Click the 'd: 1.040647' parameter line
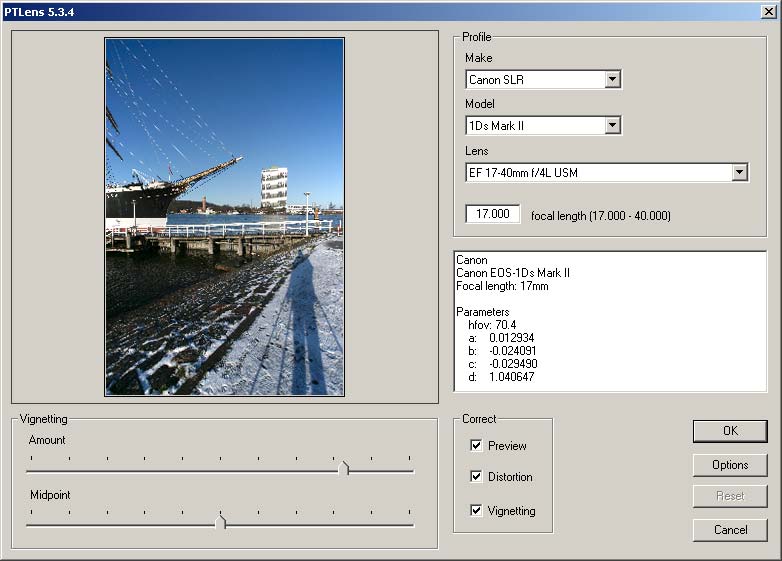The image size is (782, 561). (x=501, y=376)
